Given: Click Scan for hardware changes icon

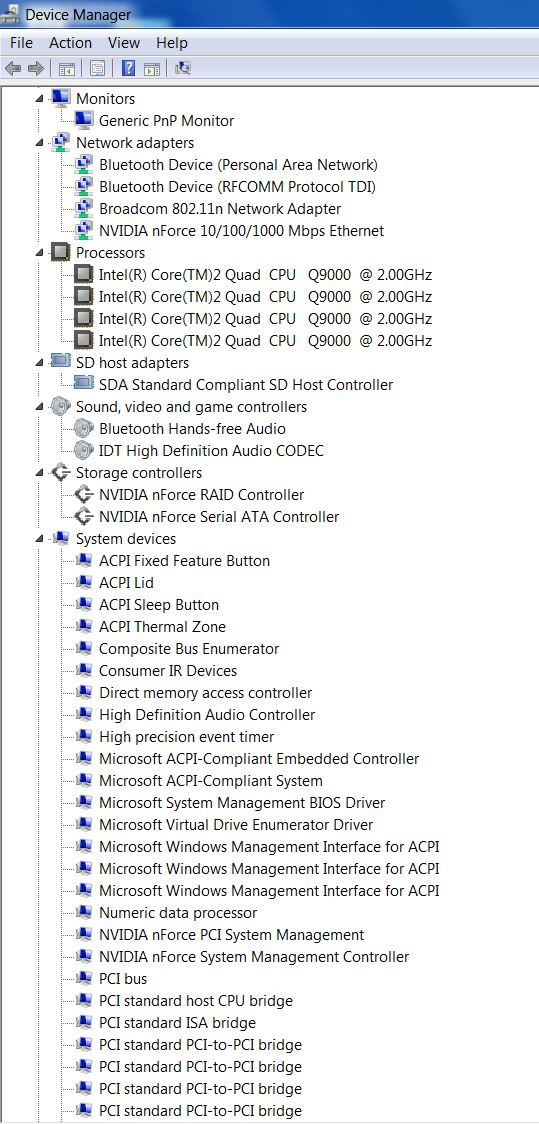Looking at the screenshot, I should 183,68.
